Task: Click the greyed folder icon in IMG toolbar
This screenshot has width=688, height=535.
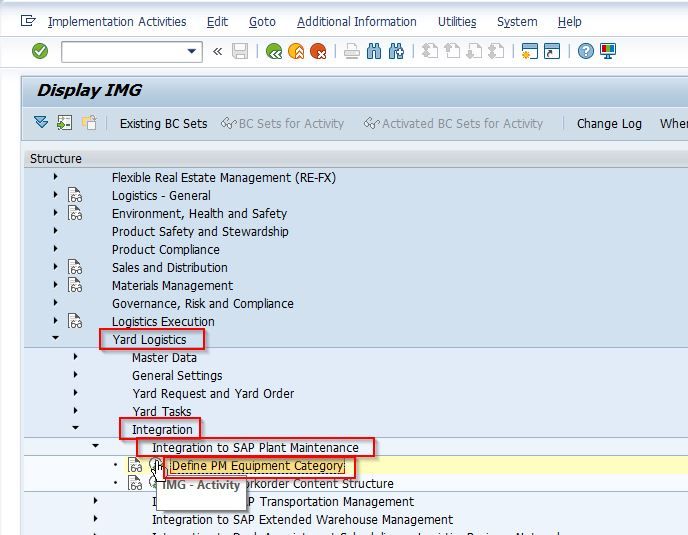Action: [x=89, y=122]
